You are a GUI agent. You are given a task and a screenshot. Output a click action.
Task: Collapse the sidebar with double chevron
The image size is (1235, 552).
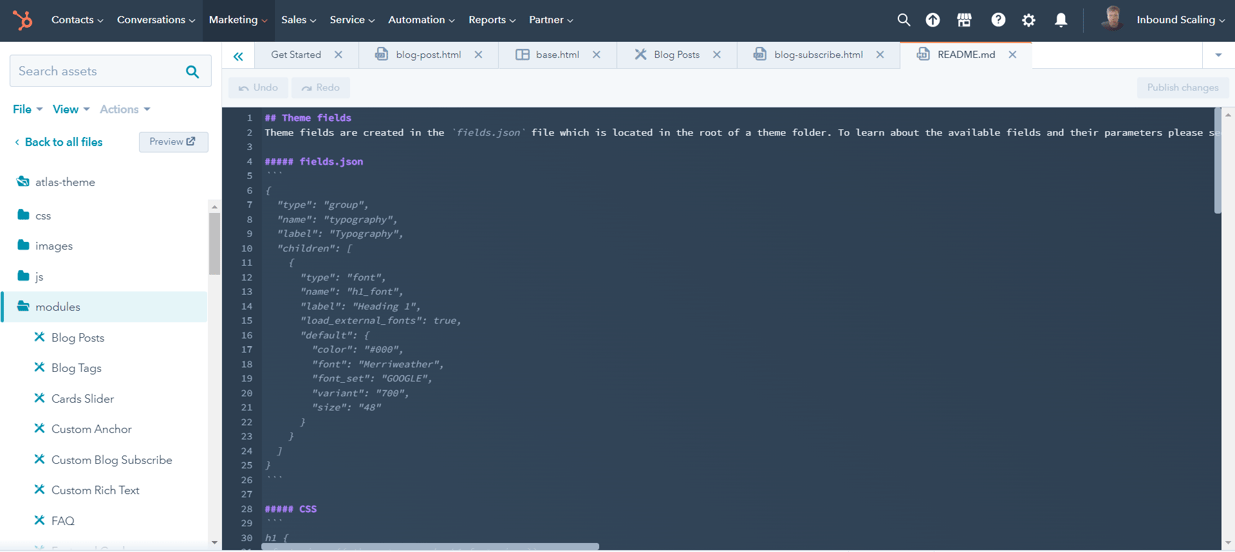[x=238, y=56]
